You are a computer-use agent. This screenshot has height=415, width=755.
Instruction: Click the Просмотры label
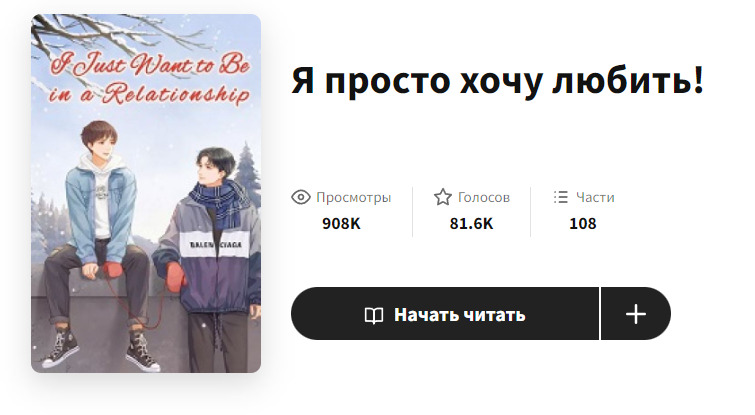pos(354,197)
